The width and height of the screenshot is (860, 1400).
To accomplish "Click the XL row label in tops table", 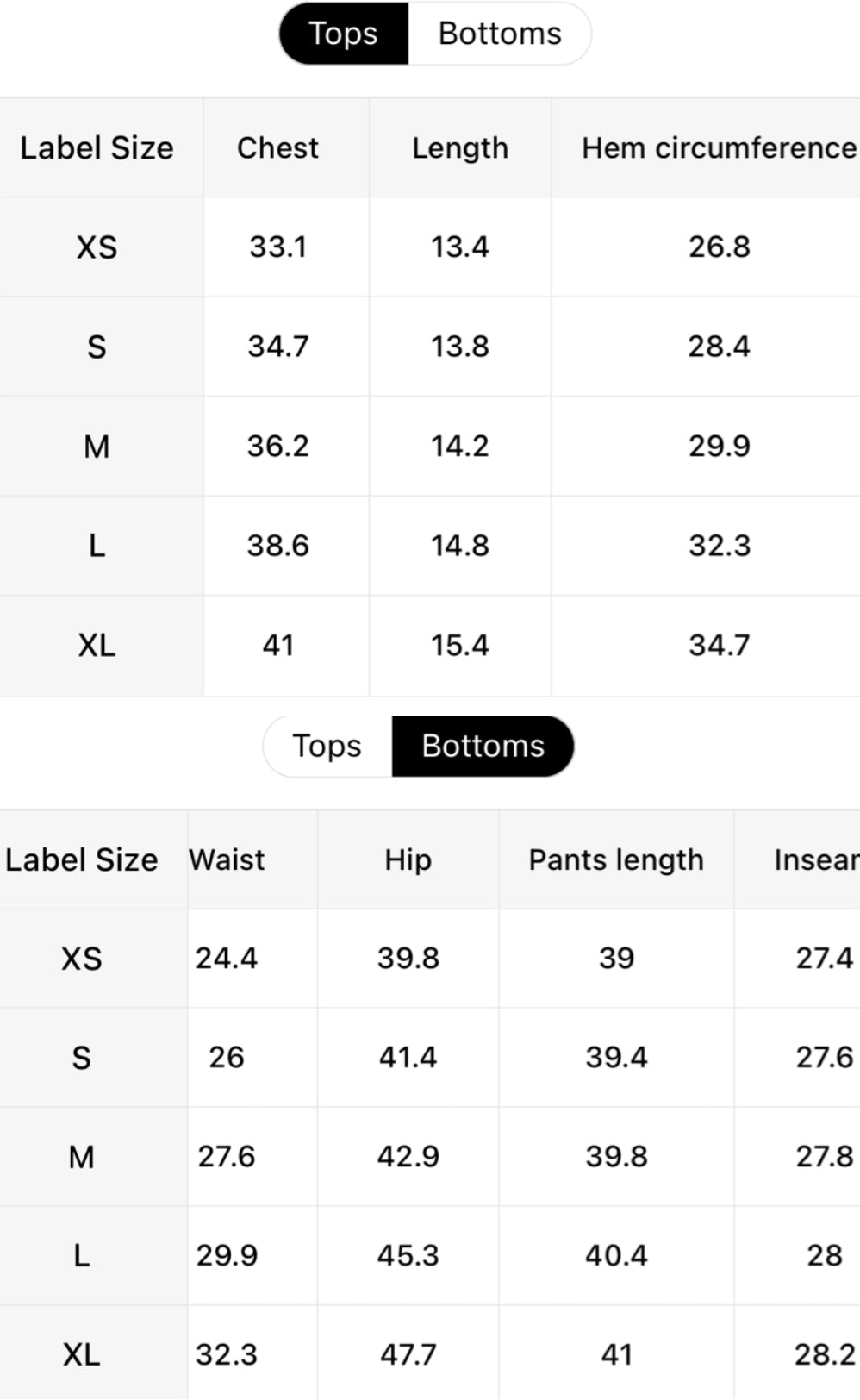I will [x=97, y=645].
